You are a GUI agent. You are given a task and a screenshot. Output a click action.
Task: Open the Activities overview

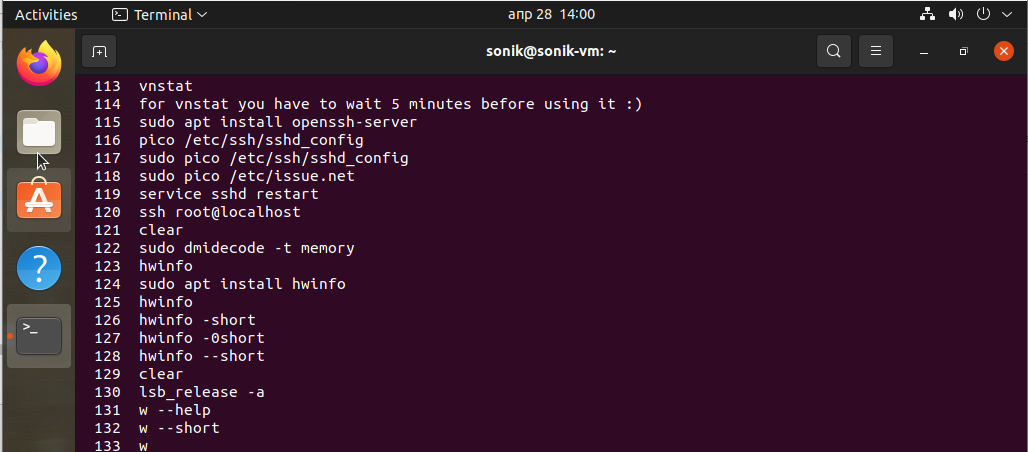pos(46,15)
